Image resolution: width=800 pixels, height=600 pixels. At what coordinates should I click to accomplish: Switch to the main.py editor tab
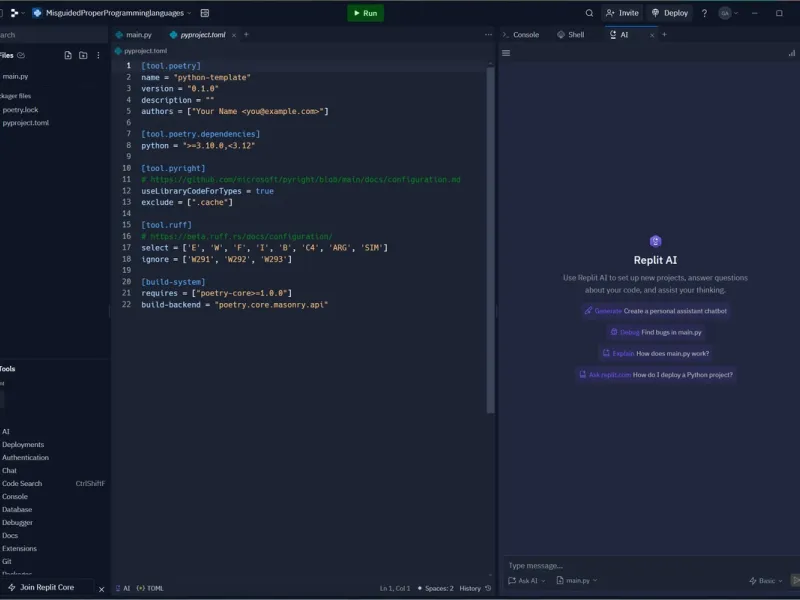pyautogui.click(x=134, y=35)
